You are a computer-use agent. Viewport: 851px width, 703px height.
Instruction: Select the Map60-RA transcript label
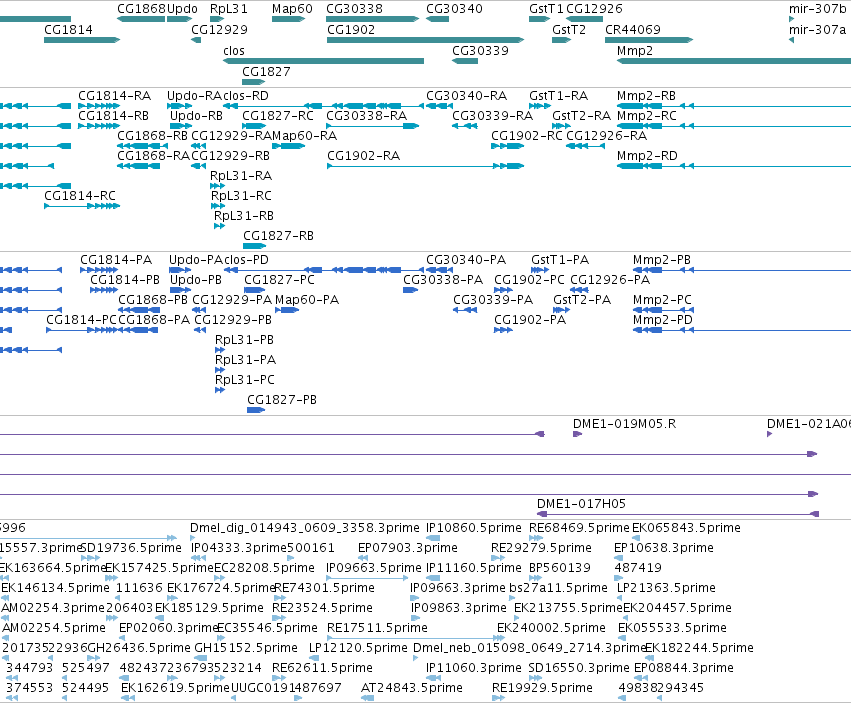coord(304,136)
